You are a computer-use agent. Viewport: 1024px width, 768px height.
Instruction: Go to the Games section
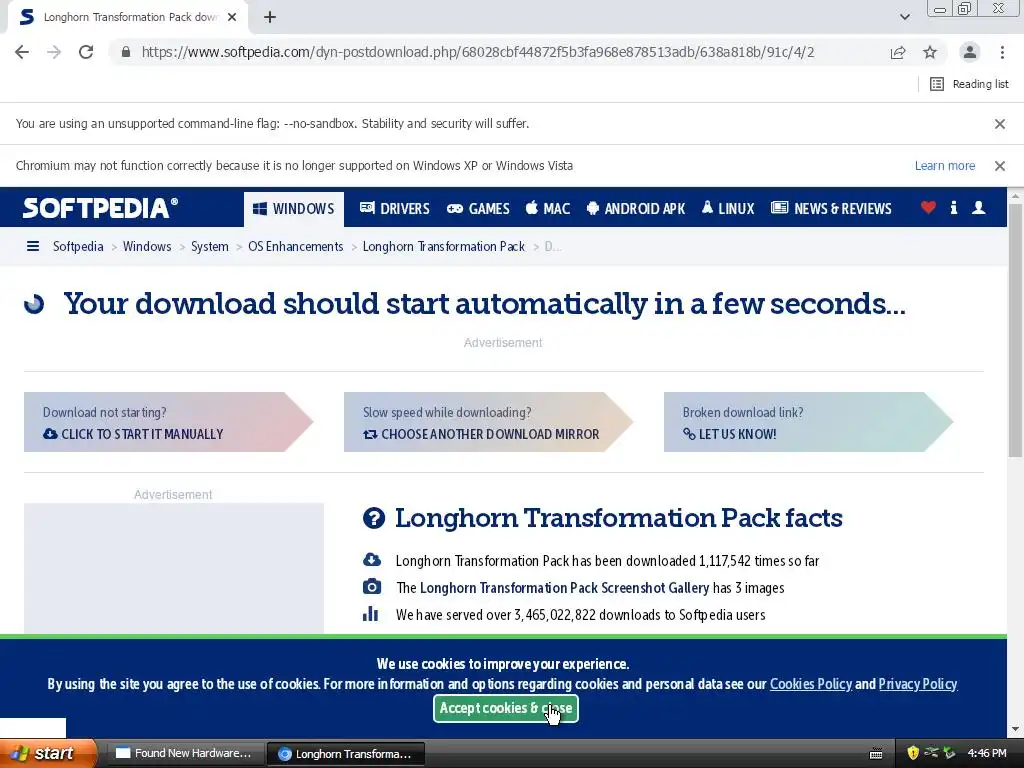tap(478, 208)
